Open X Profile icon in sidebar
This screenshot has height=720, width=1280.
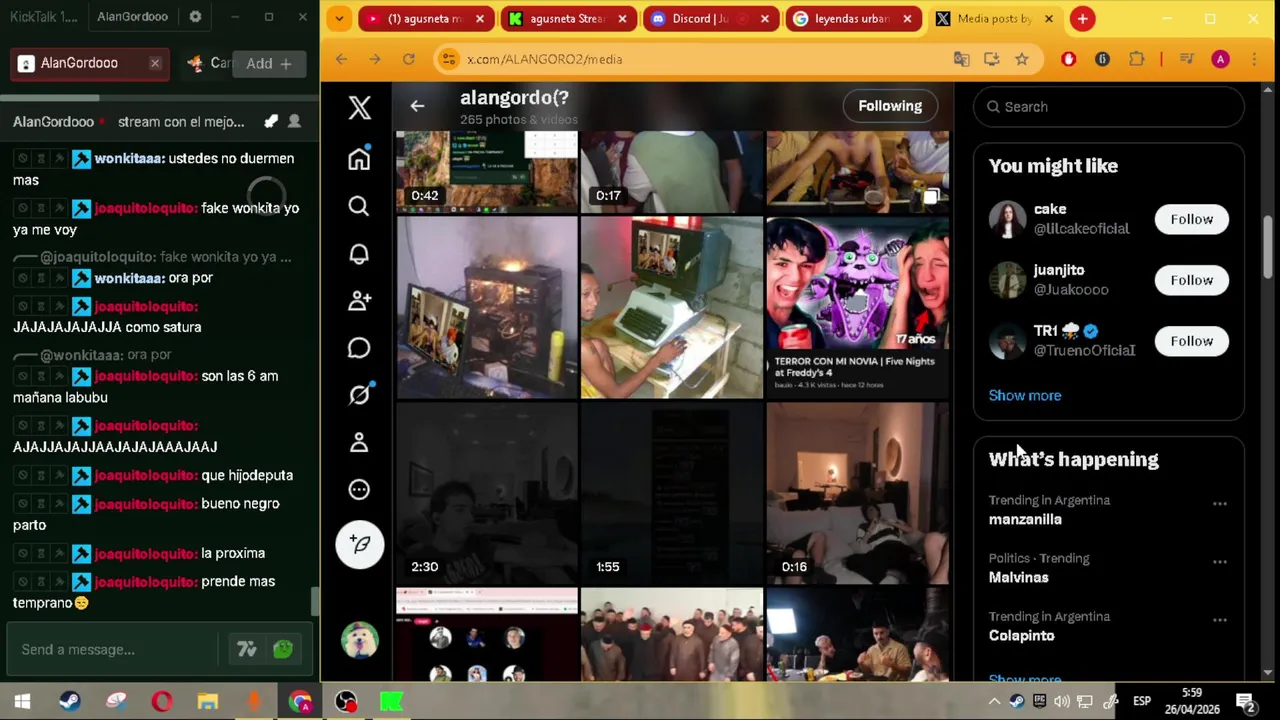[359, 442]
